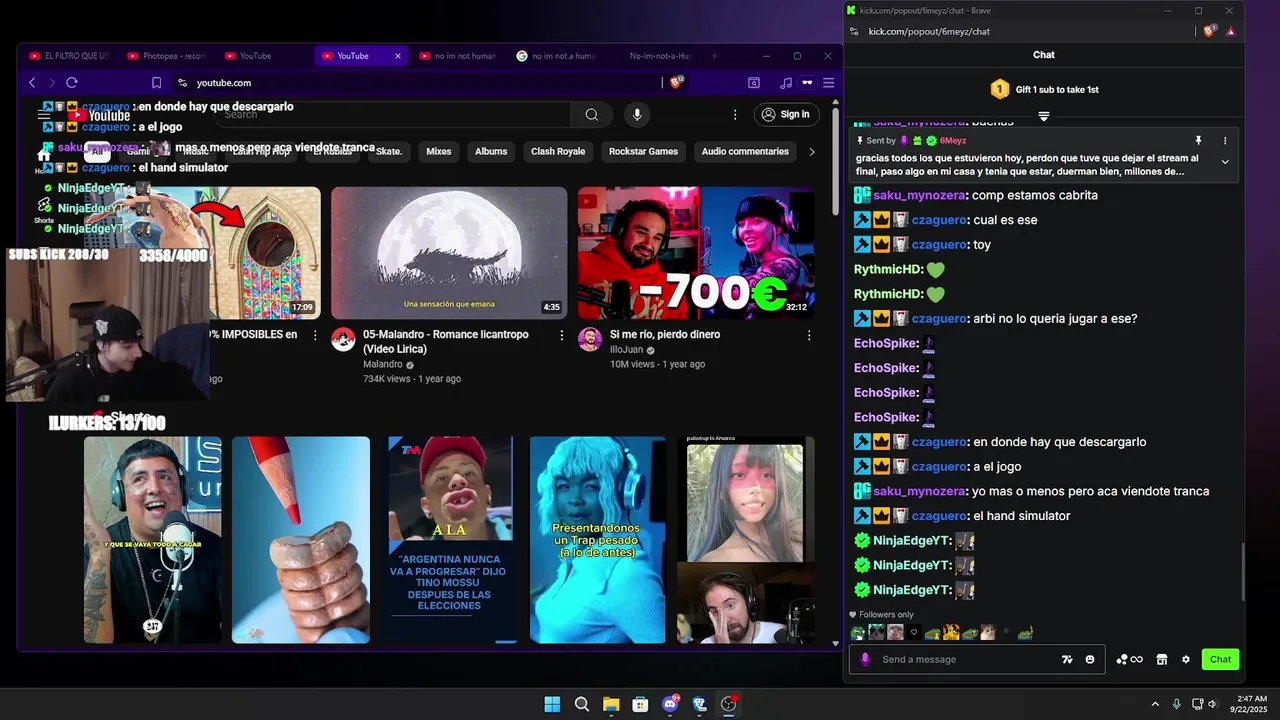Select the Audio commentaries chip
The height and width of the screenshot is (720, 1280).
[745, 152]
